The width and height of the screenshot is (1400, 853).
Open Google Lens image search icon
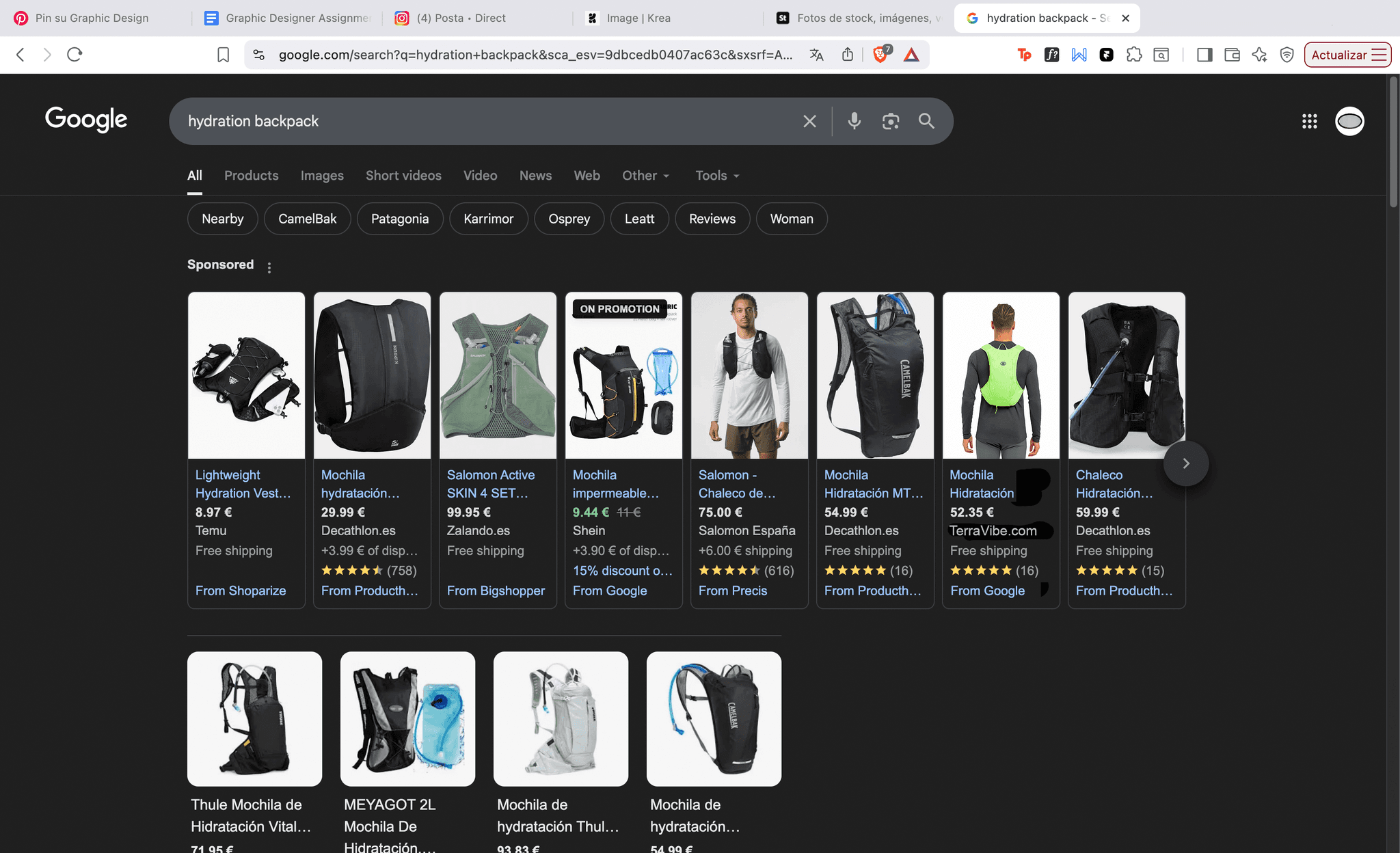[x=890, y=121]
